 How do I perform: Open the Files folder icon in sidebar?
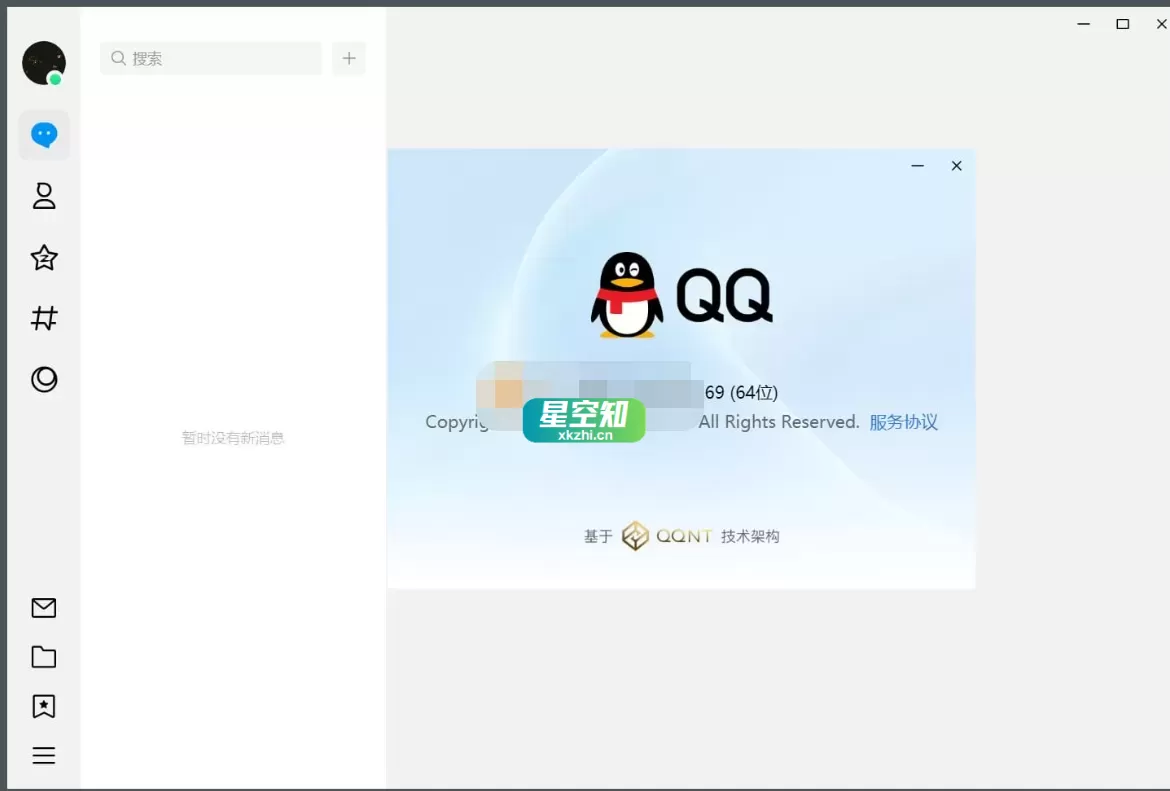[x=43, y=656]
